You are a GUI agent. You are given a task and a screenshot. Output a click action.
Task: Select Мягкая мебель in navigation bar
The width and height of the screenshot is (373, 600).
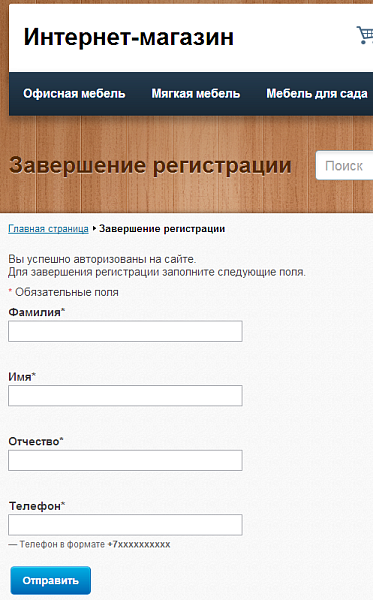pyautogui.click(x=196, y=94)
